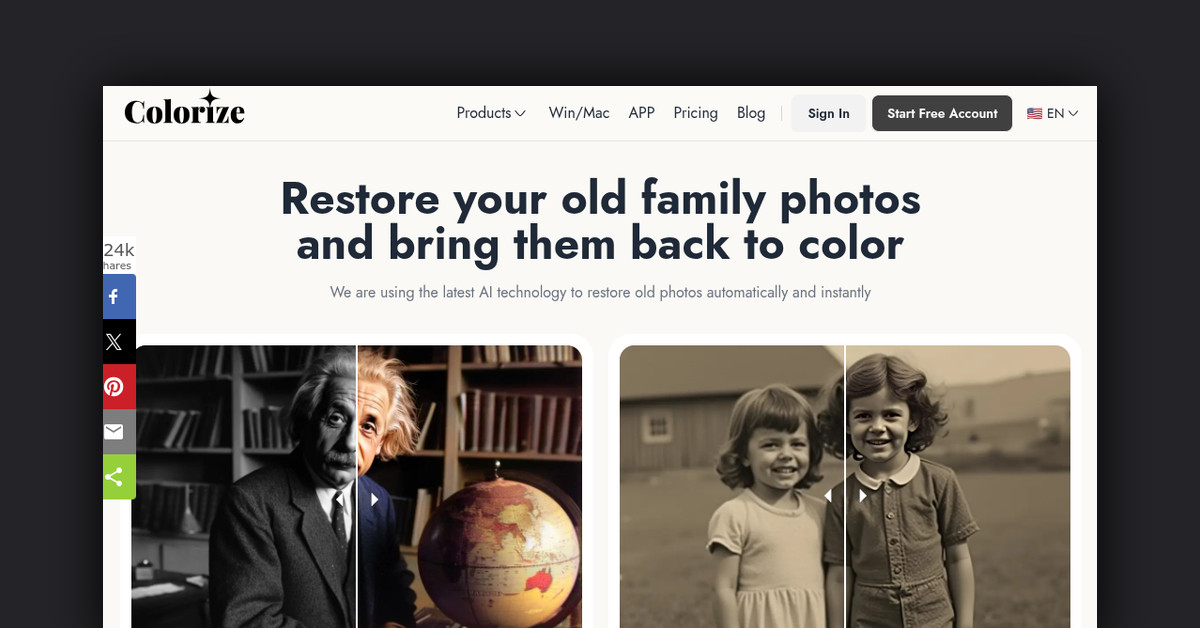
Task: Open the APP navigation link
Action: tap(641, 113)
